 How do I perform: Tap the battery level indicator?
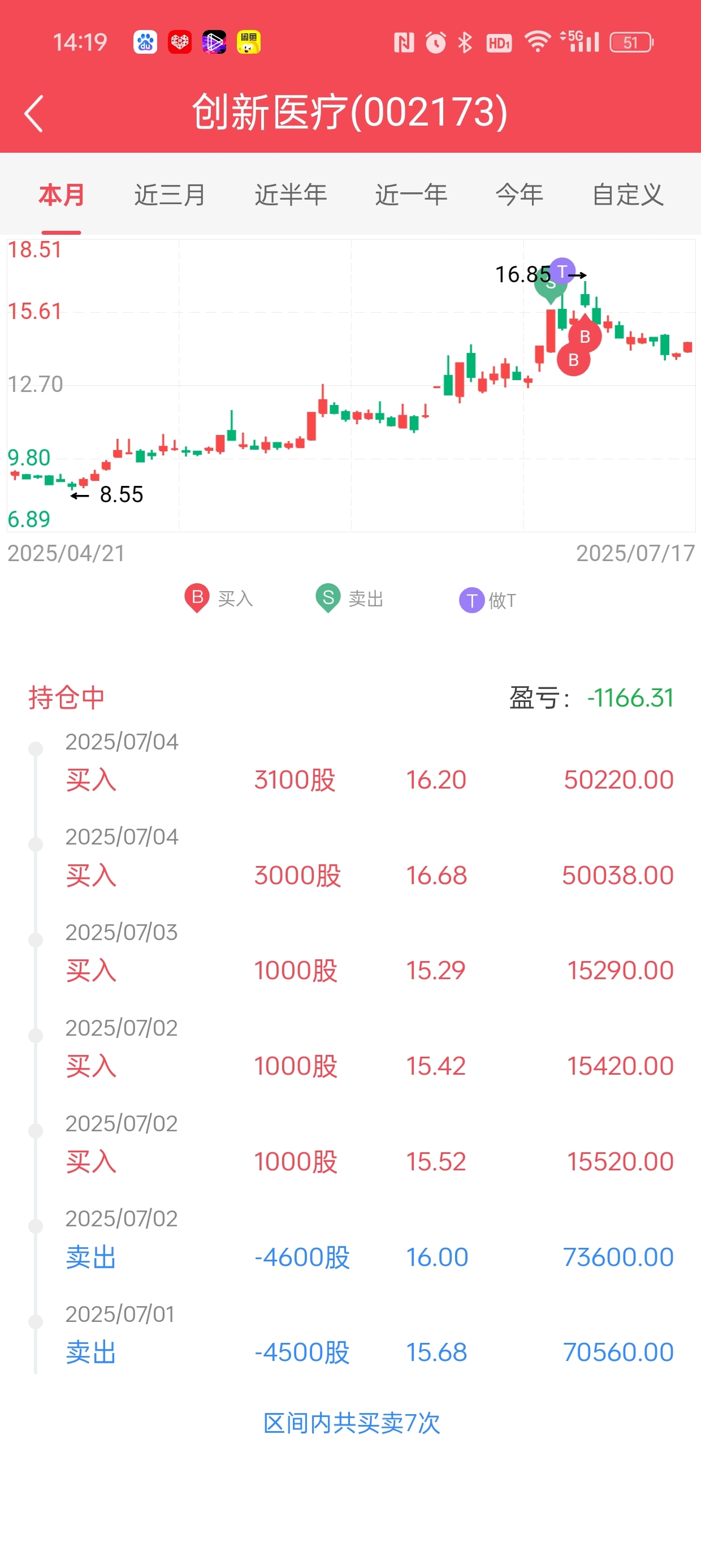(x=631, y=42)
